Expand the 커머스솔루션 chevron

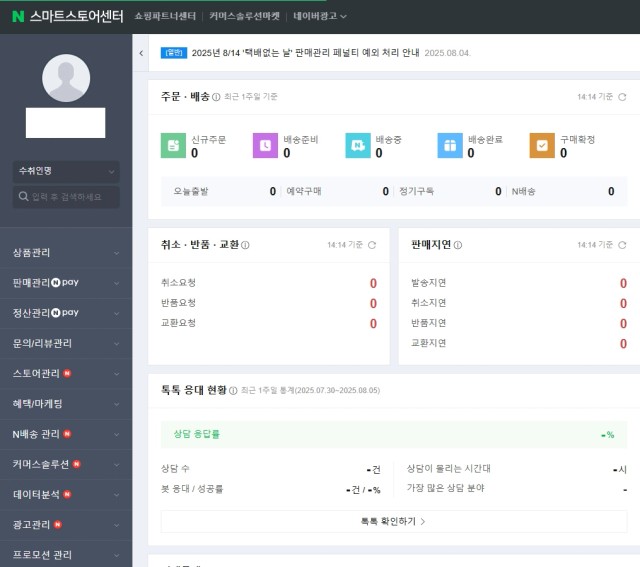116,465
